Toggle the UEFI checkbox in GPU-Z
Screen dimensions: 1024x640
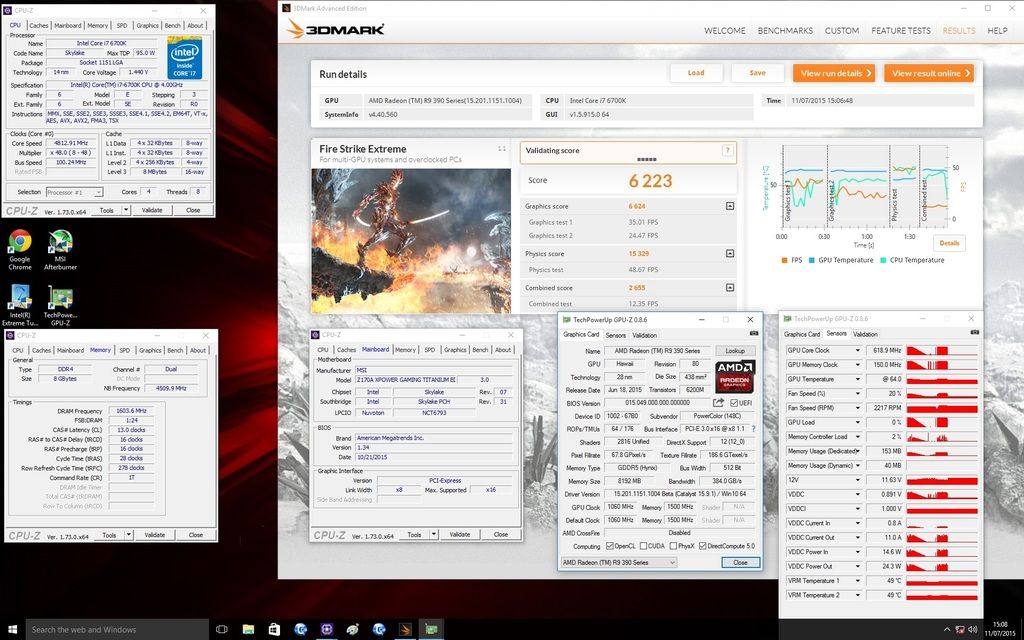point(734,402)
